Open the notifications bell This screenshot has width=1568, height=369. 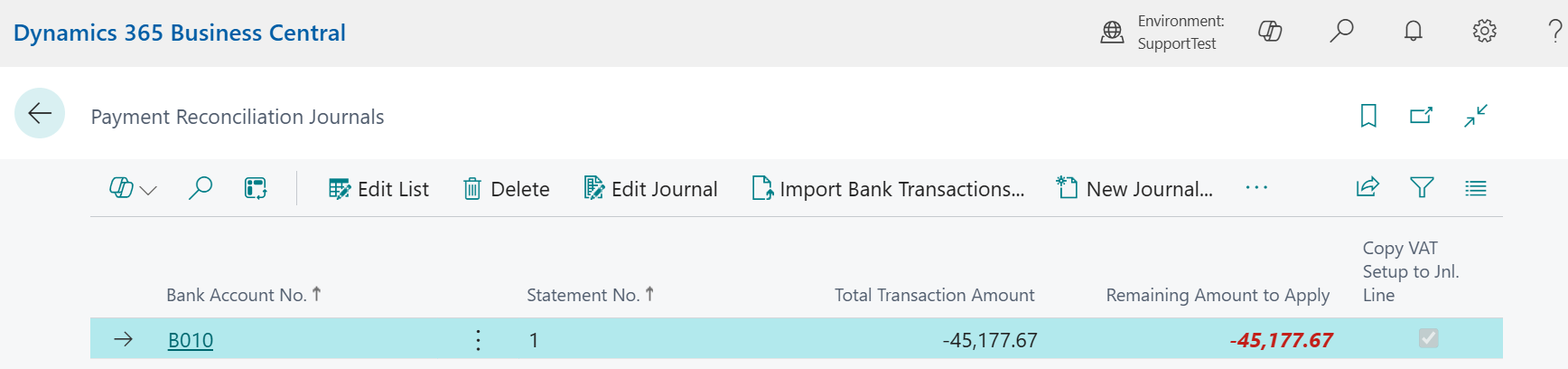pos(1413,32)
